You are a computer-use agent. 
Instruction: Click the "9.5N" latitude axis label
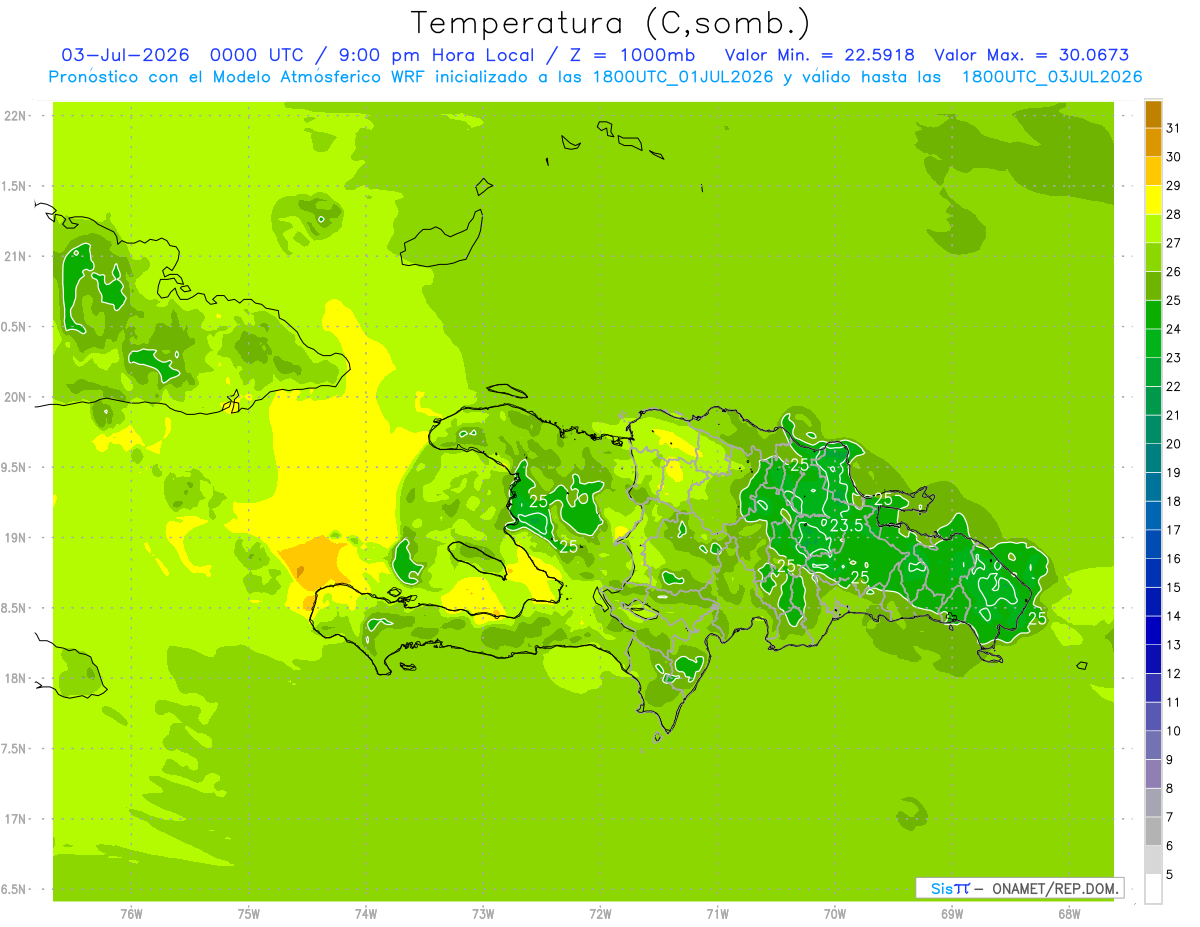(x=15, y=467)
